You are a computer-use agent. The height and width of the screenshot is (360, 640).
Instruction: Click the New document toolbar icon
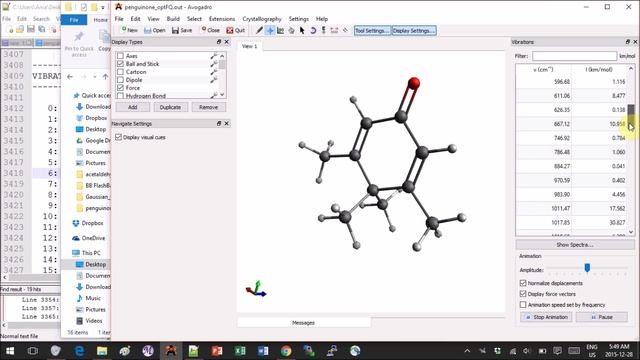click(x=129, y=30)
